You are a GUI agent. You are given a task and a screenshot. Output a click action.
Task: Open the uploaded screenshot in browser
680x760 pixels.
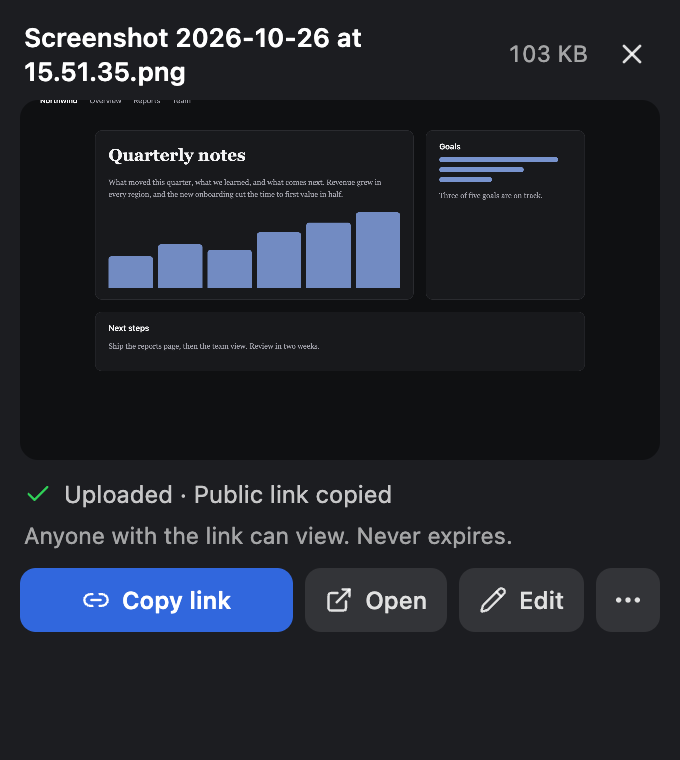point(376,600)
